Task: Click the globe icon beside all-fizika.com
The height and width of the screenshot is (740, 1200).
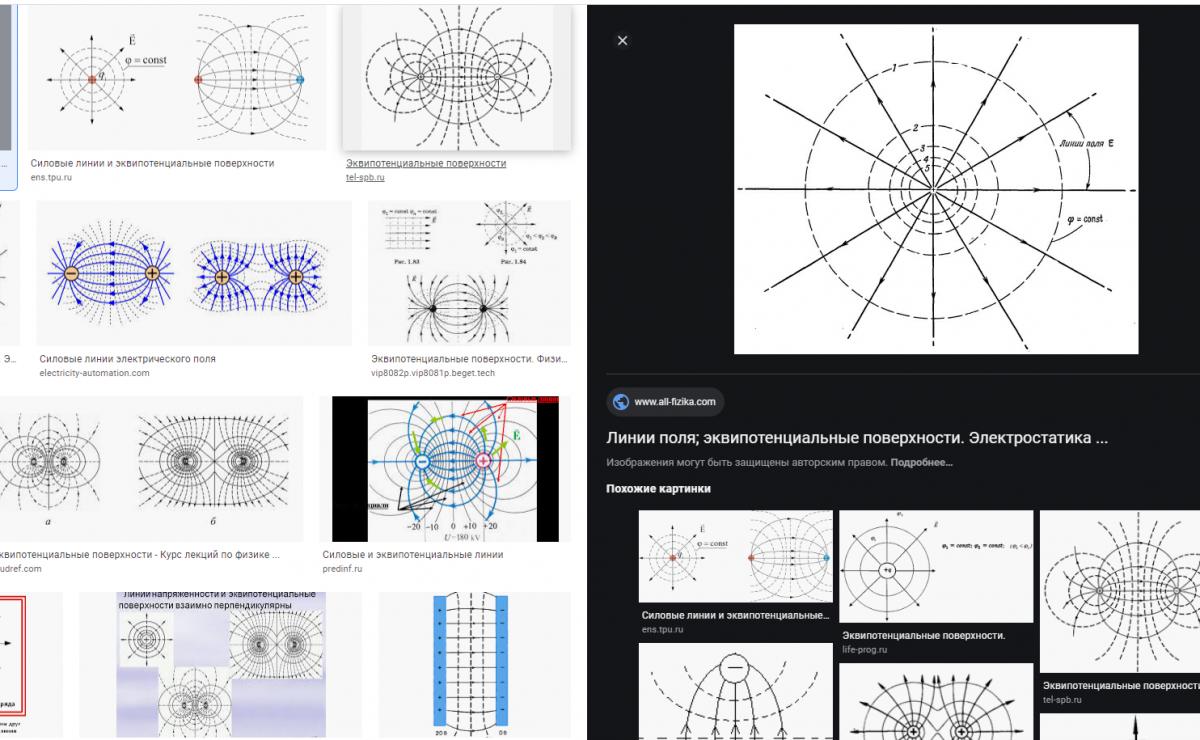Action: click(x=620, y=402)
